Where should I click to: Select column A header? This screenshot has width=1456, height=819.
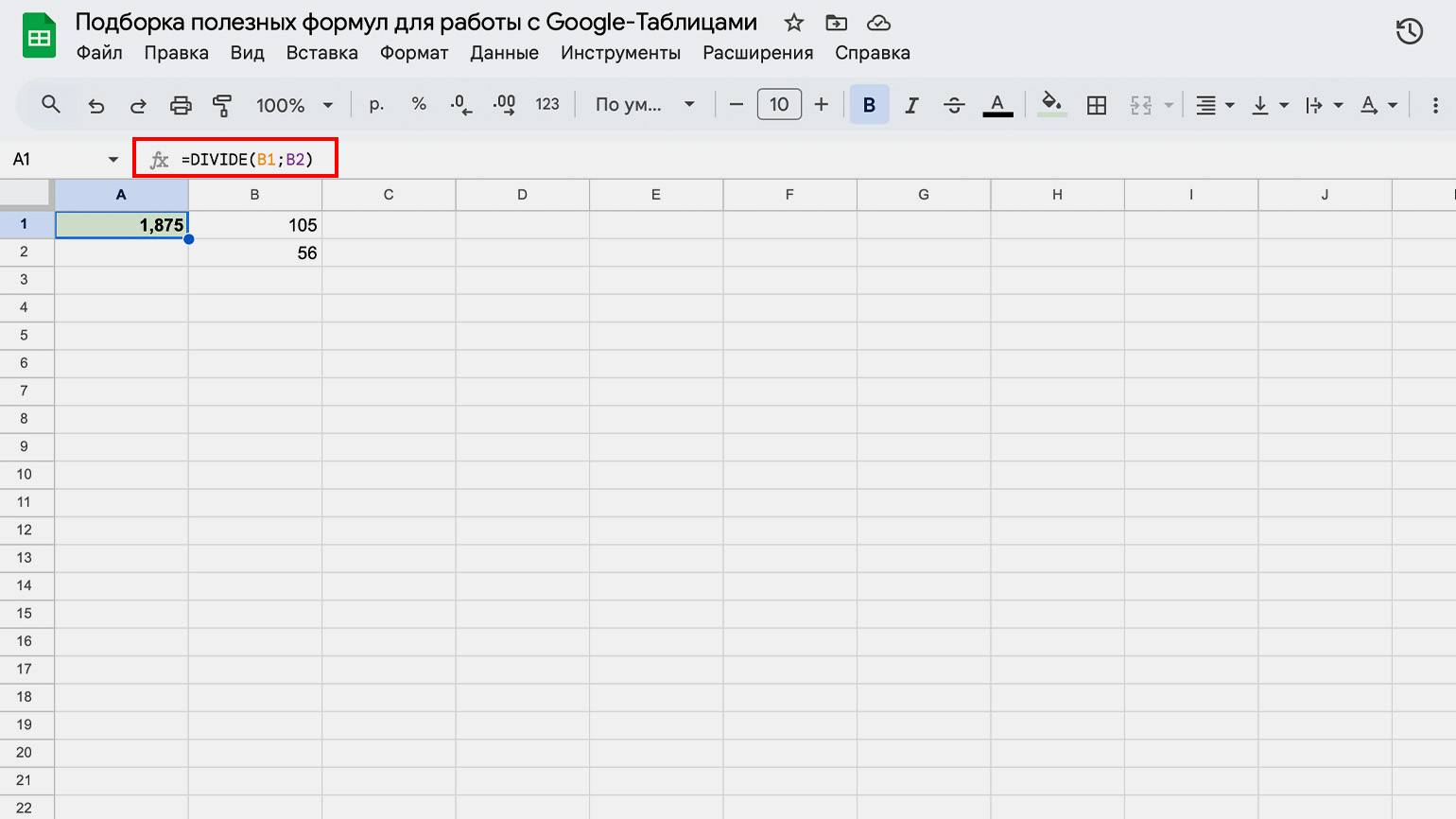click(121, 195)
